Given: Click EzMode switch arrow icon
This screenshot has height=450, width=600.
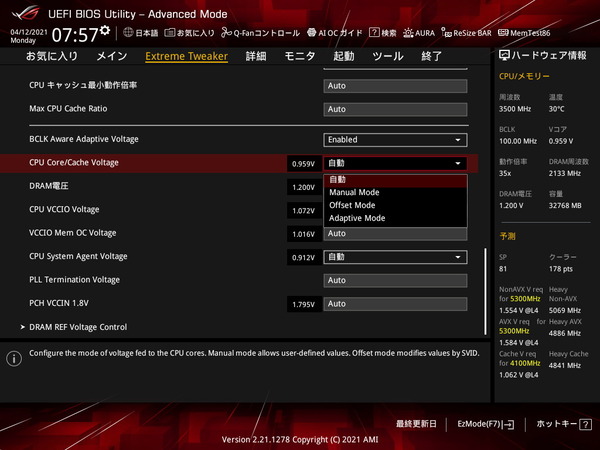Looking at the screenshot, I should point(509,424).
